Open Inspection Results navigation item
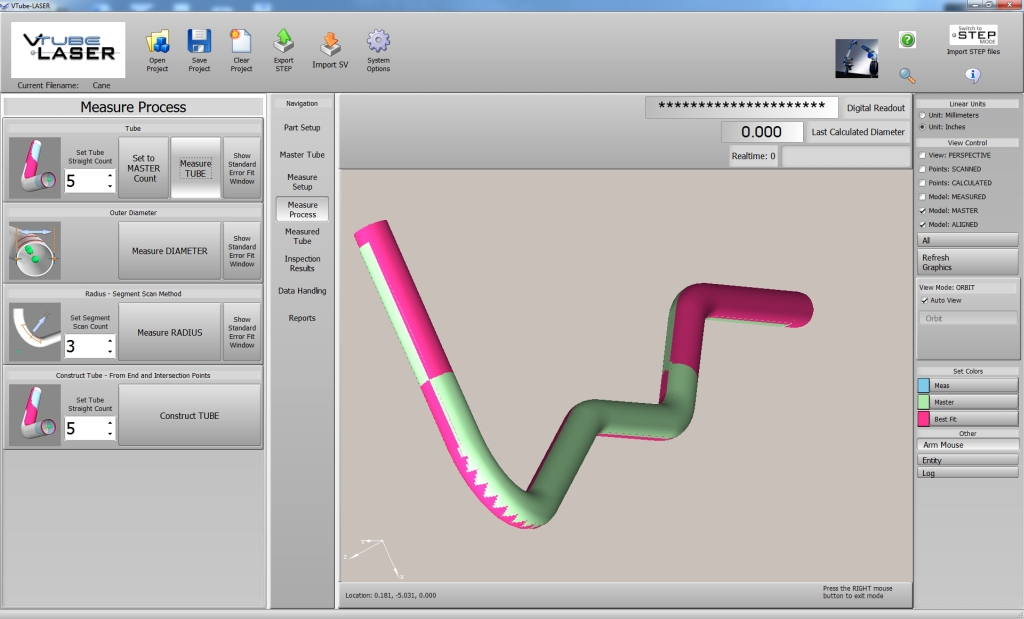The width and height of the screenshot is (1024, 619). click(302, 264)
